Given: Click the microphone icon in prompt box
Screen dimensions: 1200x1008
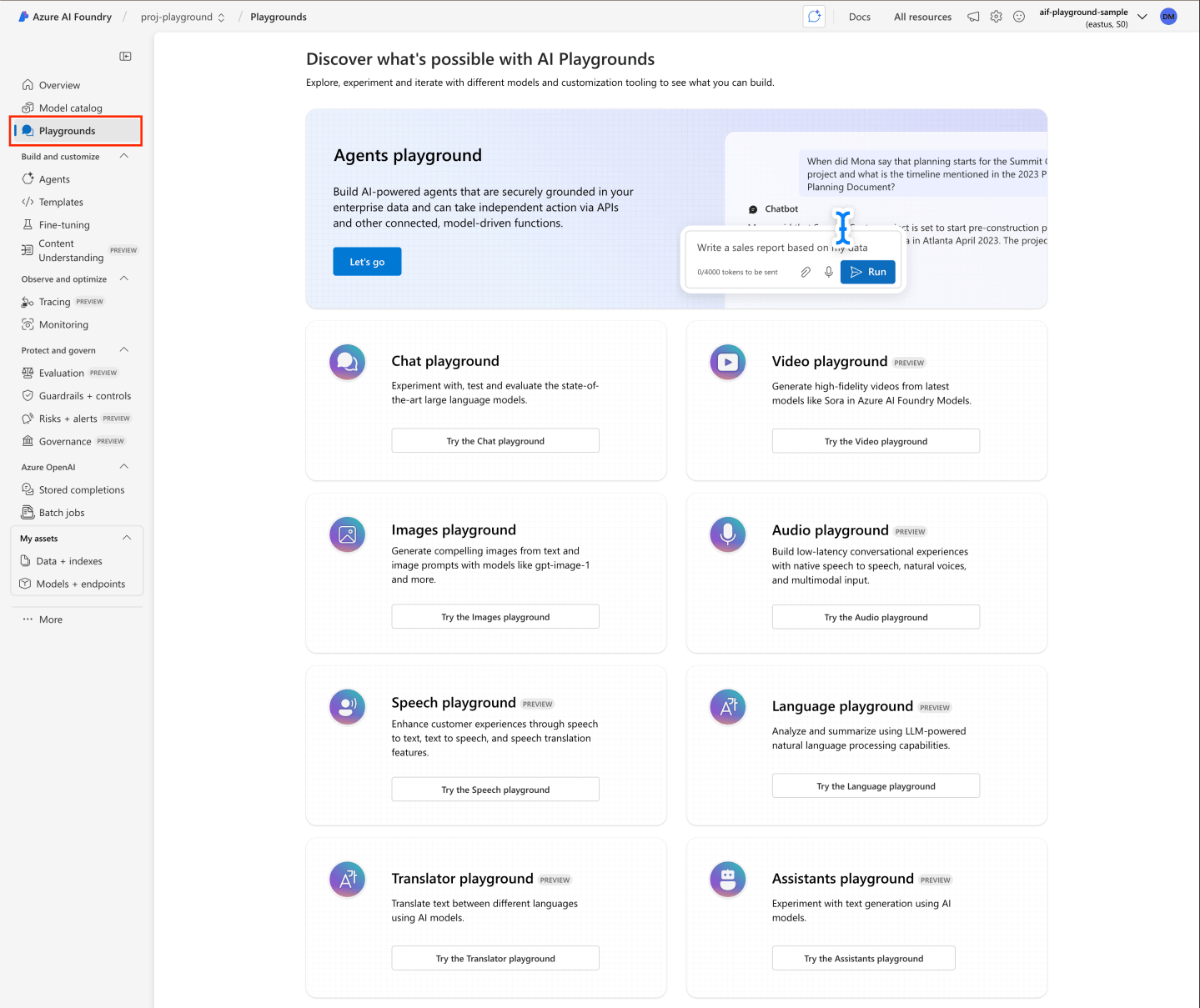Looking at the screenshot, I should point(829,272).
